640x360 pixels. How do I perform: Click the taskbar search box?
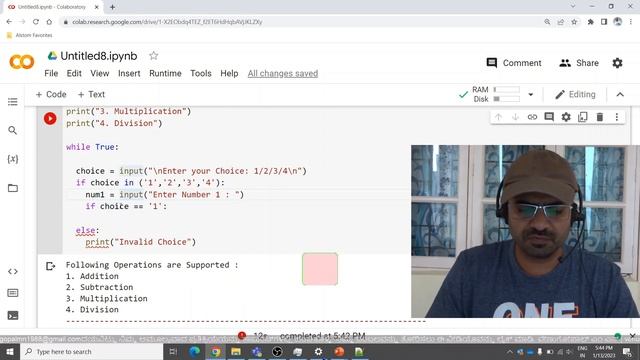click(91, 351)
